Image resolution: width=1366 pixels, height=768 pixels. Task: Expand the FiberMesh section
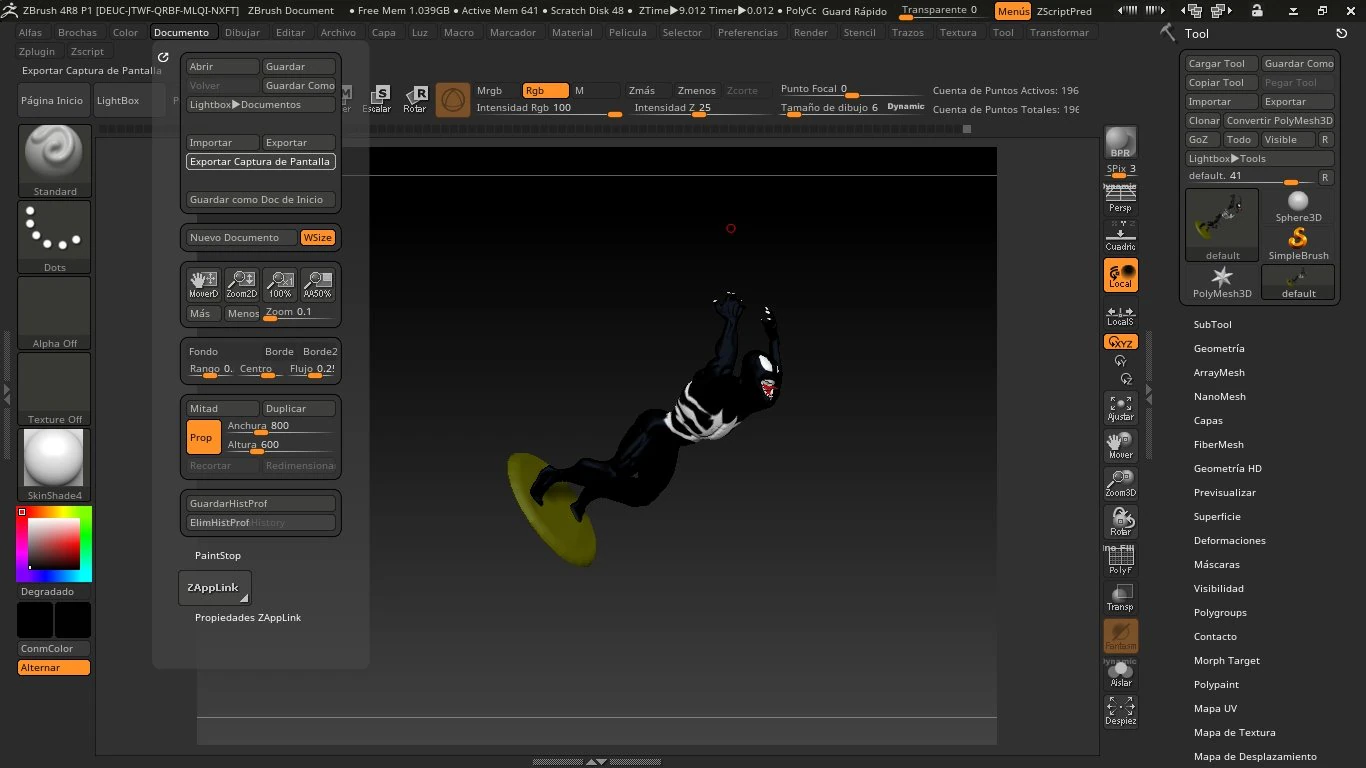point(1219,445)
